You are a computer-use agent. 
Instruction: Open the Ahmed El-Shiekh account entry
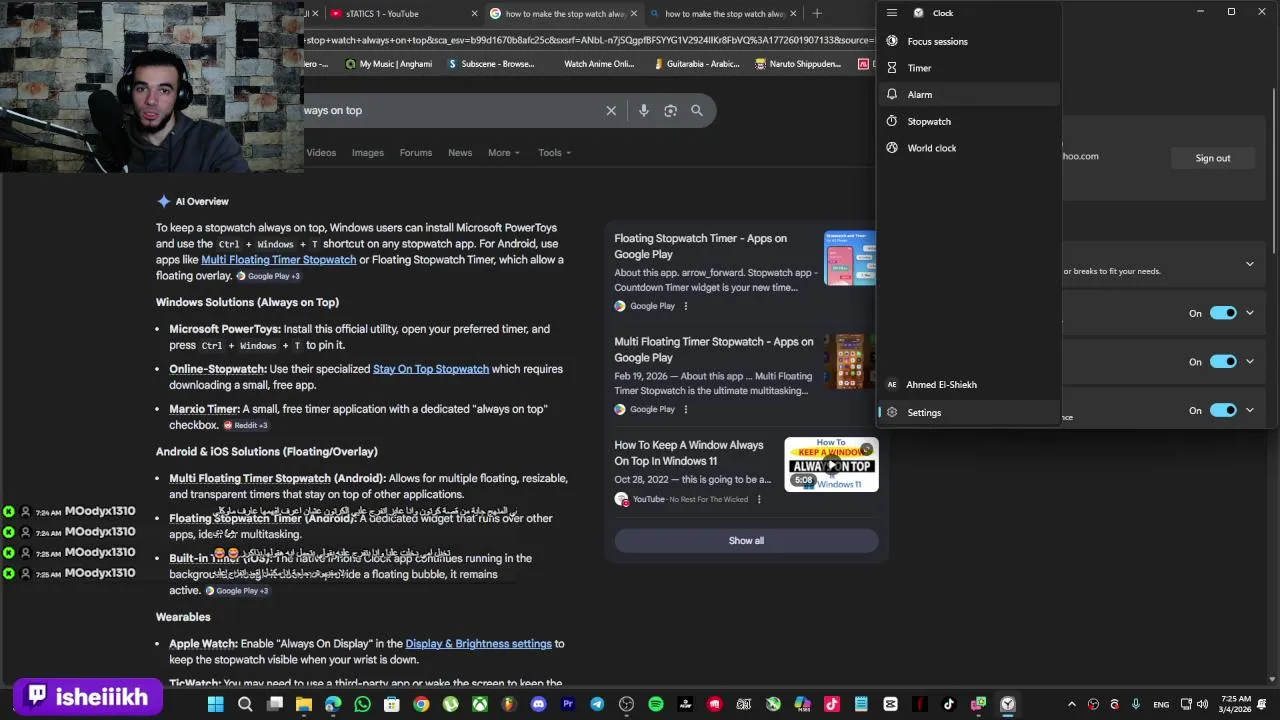(x=968, y=384)
